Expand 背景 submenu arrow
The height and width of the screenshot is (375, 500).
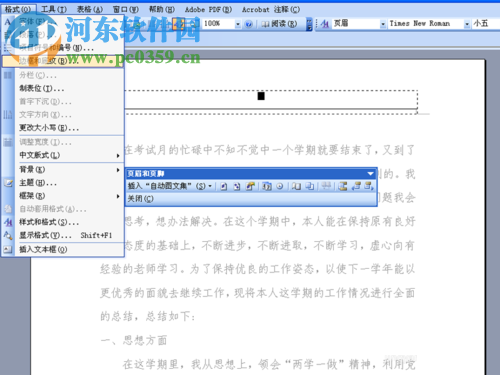[118, 170]
